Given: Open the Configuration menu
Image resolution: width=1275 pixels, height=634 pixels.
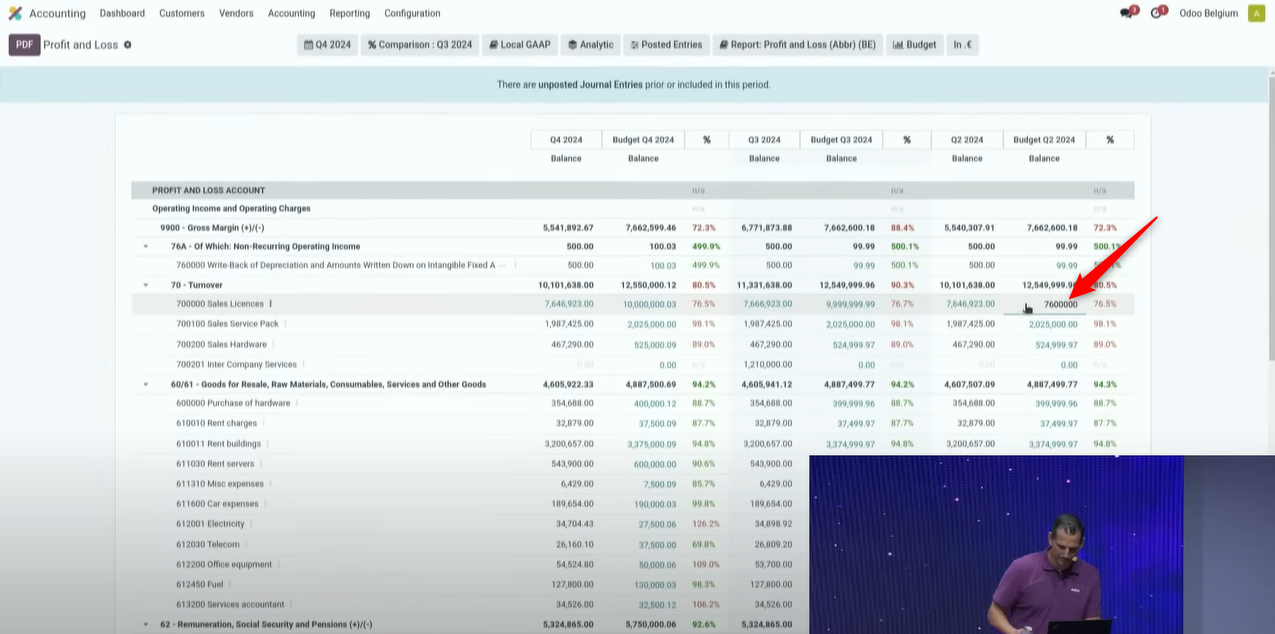Looking at the screenshot, I should click(x=412, y=13).
